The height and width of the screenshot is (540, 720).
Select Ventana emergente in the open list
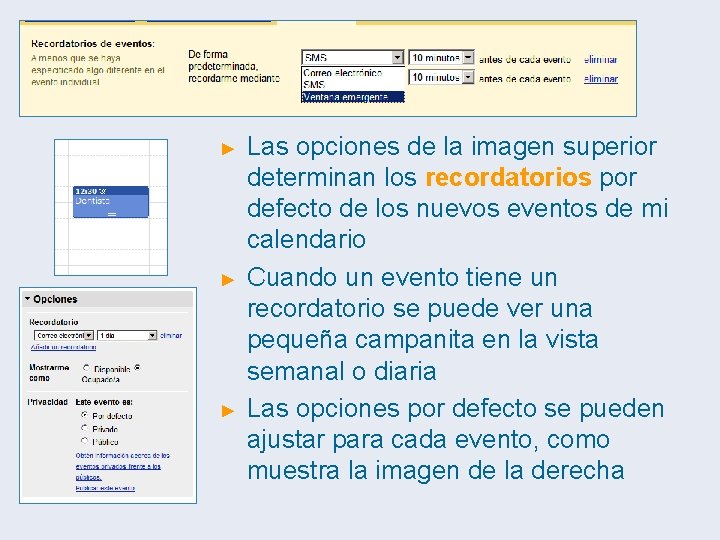click(353, 97)
